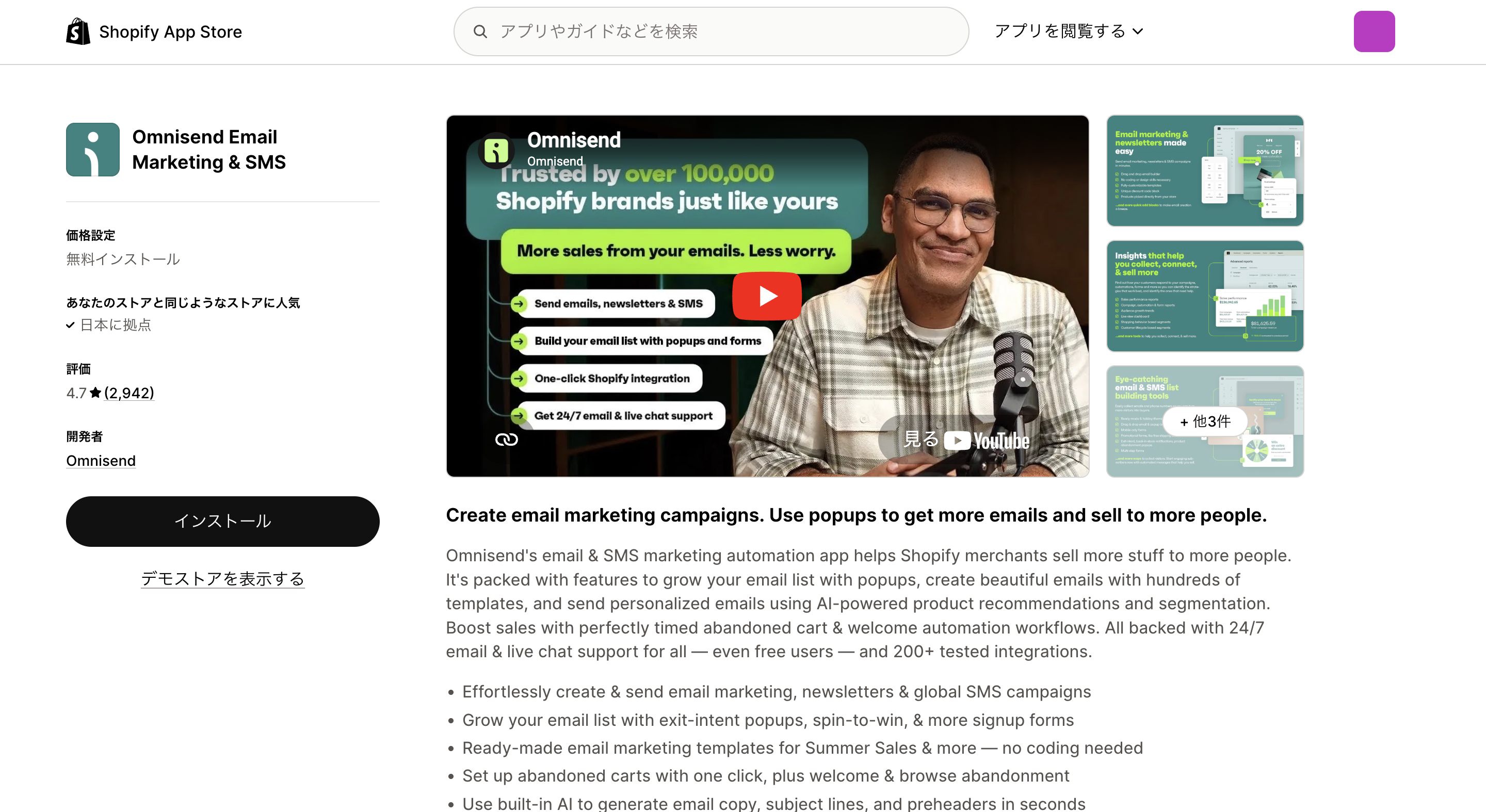Click the インストール button
The image size is (1486, 812).
pos(223,522)
